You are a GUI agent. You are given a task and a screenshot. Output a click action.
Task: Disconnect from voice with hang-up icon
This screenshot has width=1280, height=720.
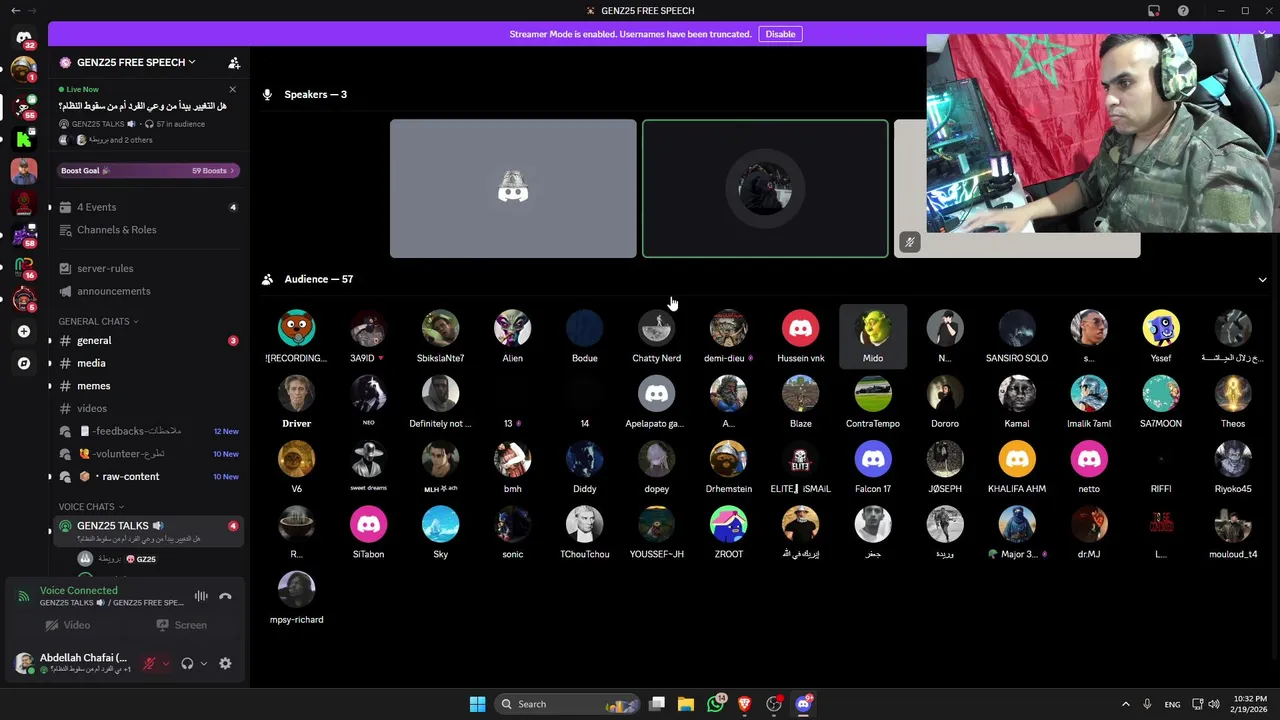[225, 596]
